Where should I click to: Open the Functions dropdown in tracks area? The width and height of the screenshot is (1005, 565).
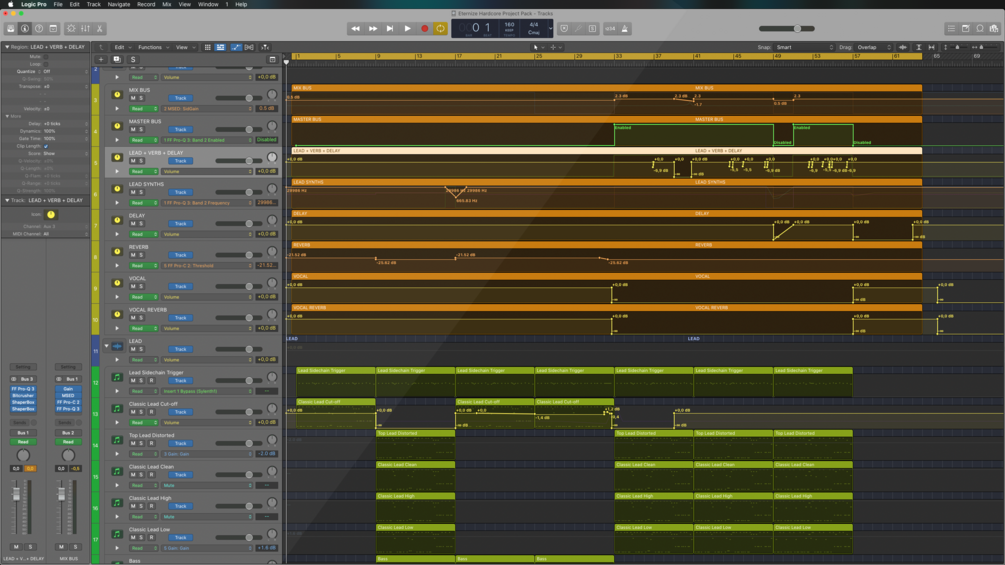tap(153, 47)
